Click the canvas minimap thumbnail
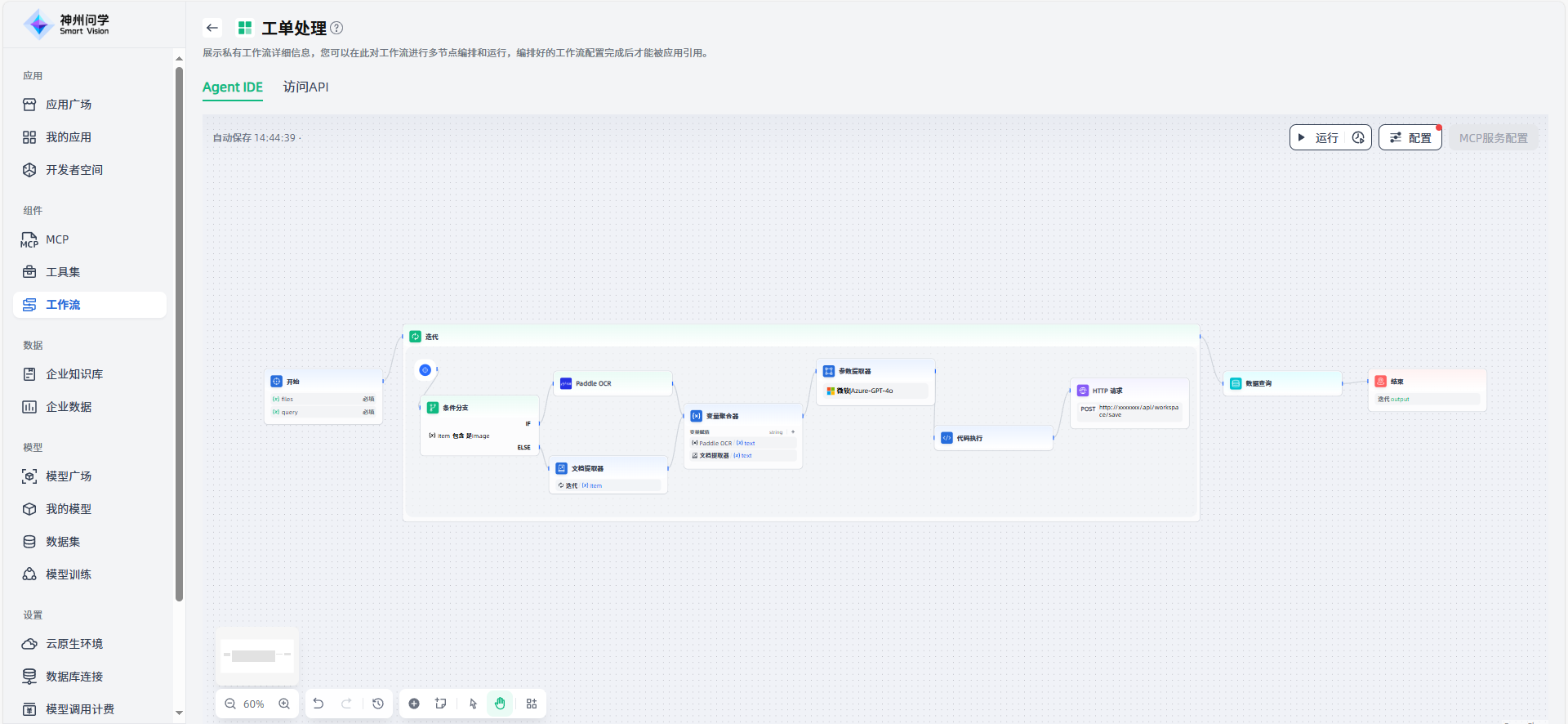 click(257, 656)
